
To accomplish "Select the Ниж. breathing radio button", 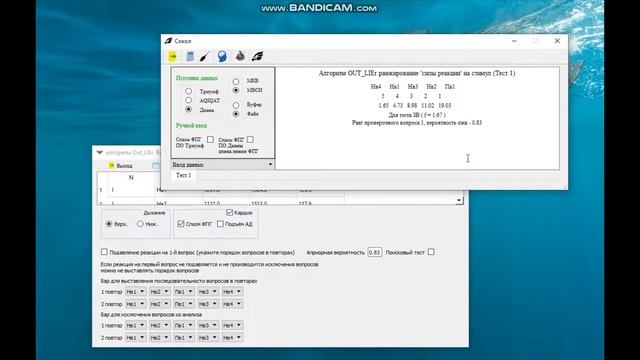I will tap(140, 224).
